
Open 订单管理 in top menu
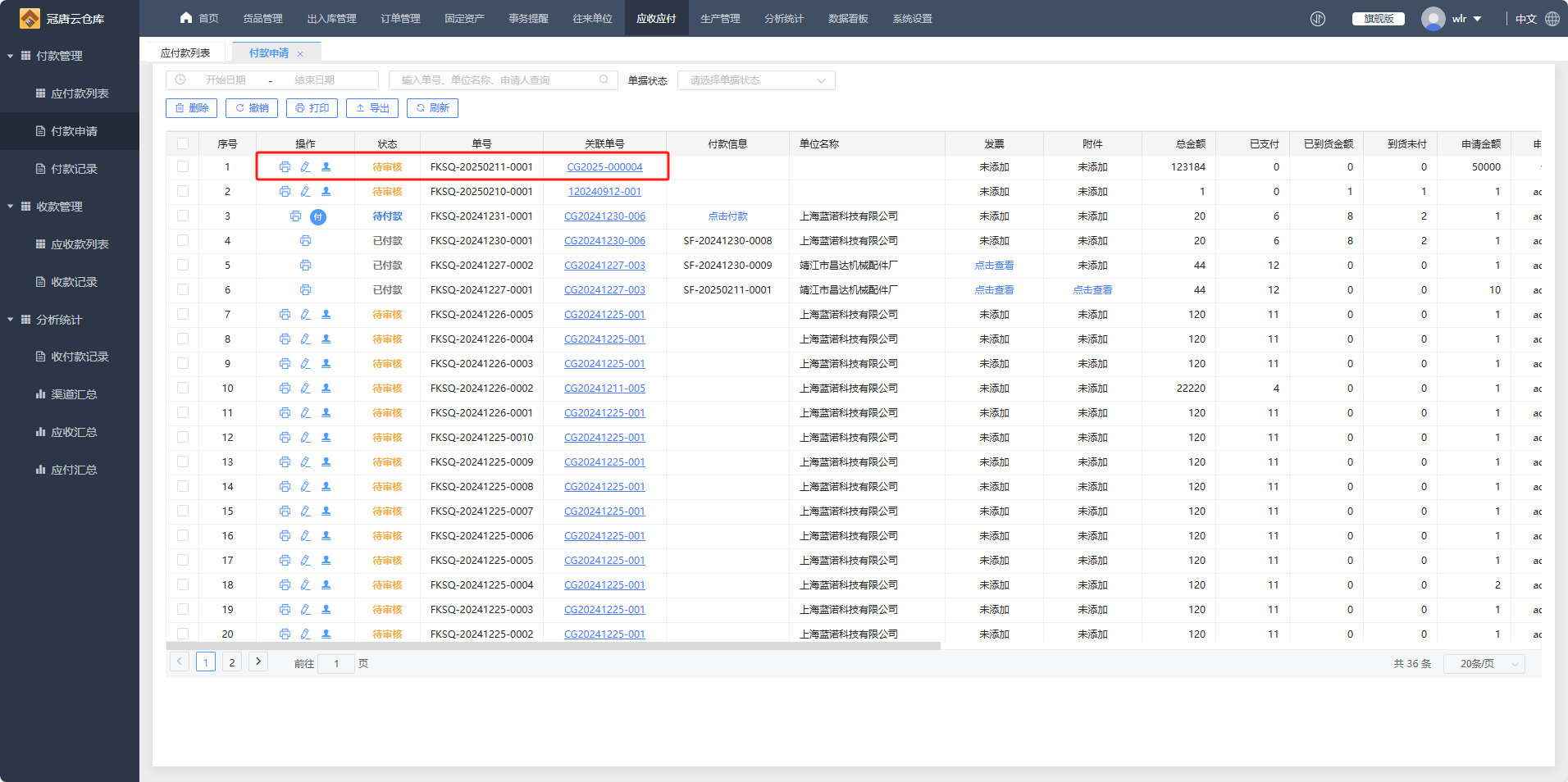point(400,18)
